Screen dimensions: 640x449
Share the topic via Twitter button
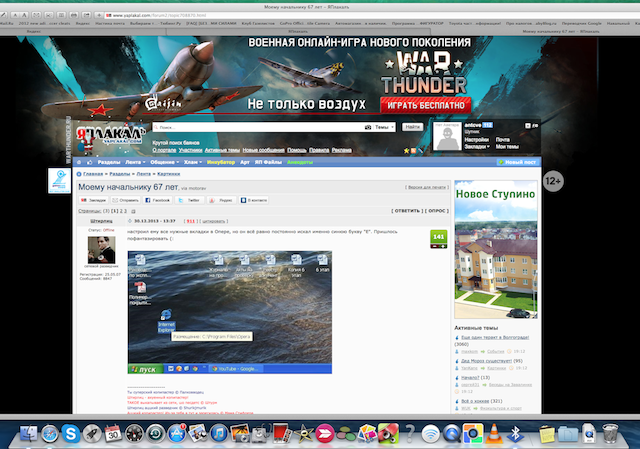click(x=189, y=200)
